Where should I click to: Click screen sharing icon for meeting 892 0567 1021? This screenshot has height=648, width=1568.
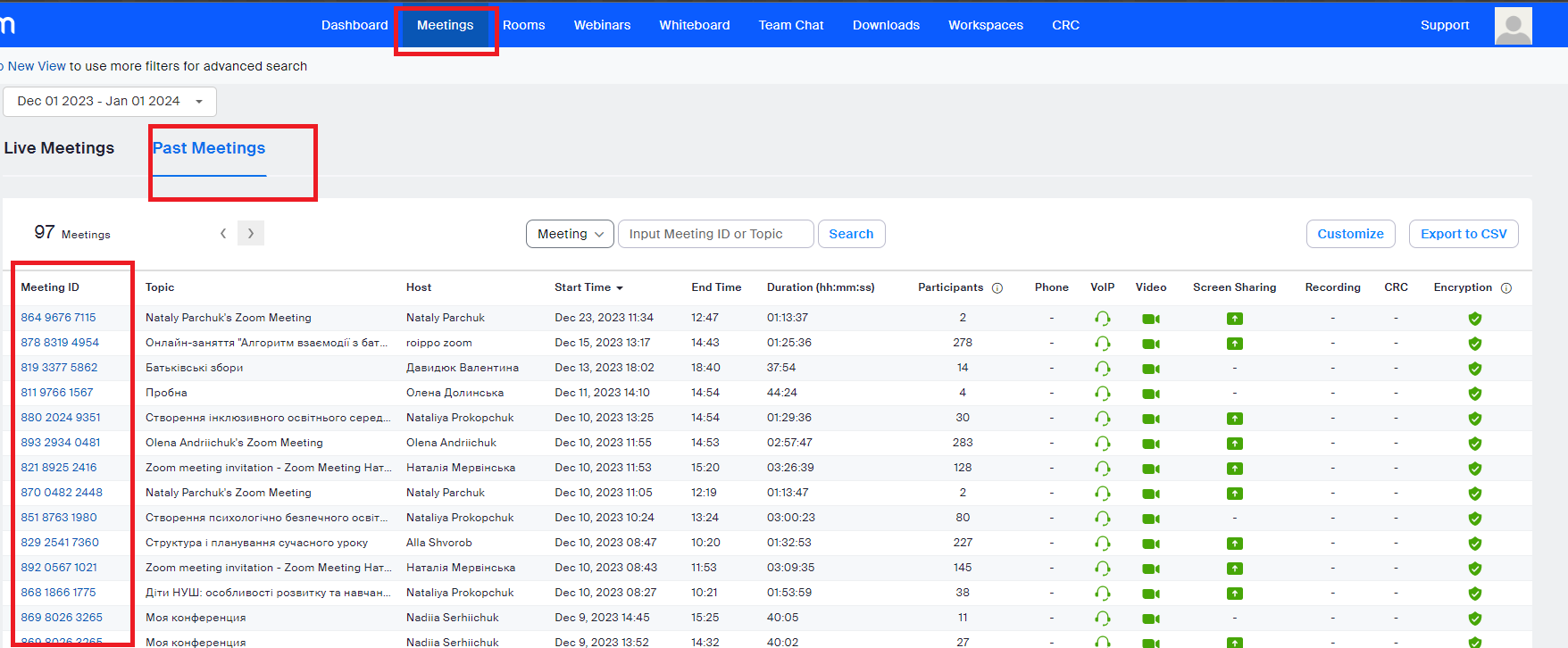(1235, 569)
